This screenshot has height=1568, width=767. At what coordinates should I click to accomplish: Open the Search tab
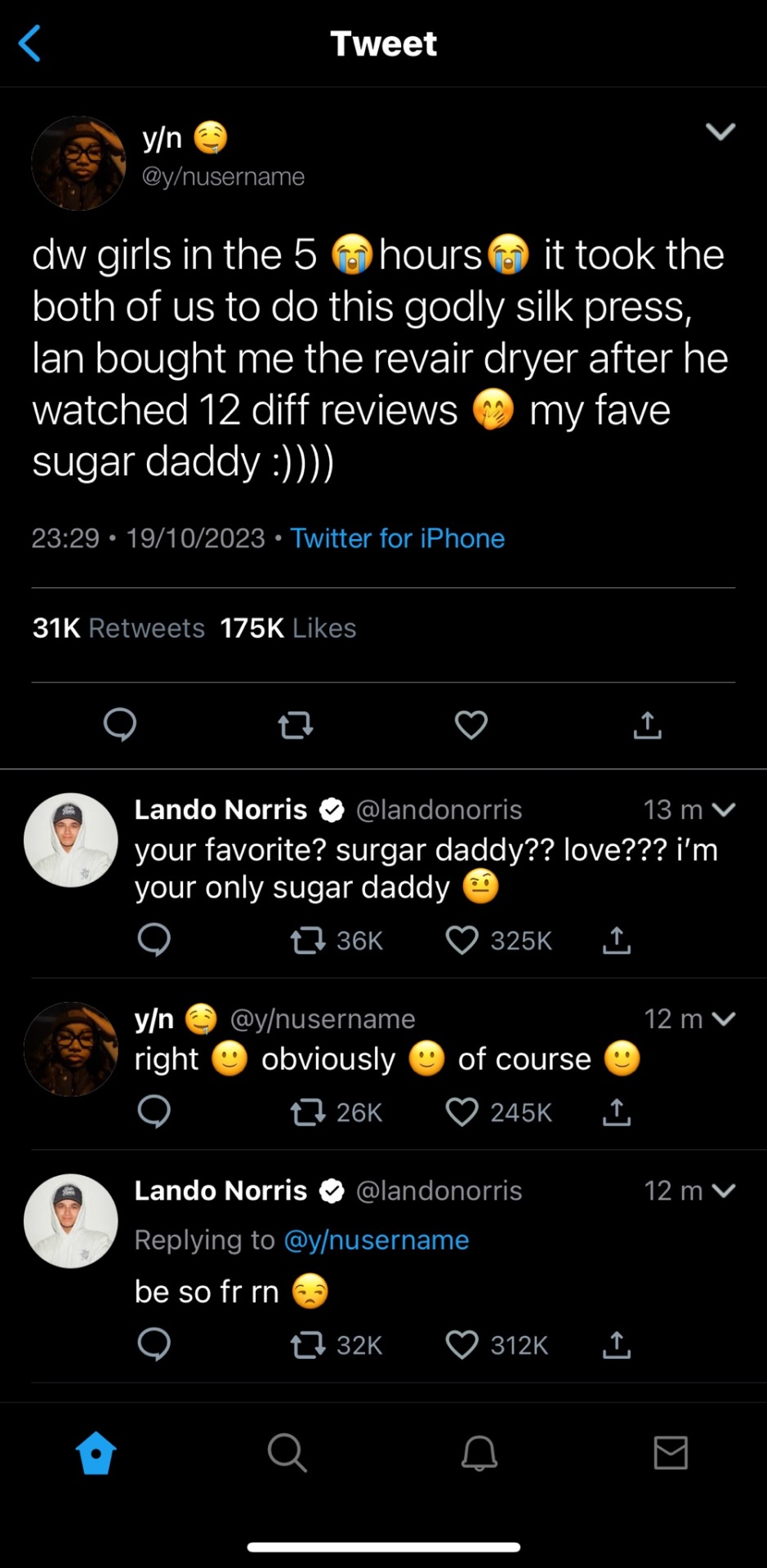287,1453
